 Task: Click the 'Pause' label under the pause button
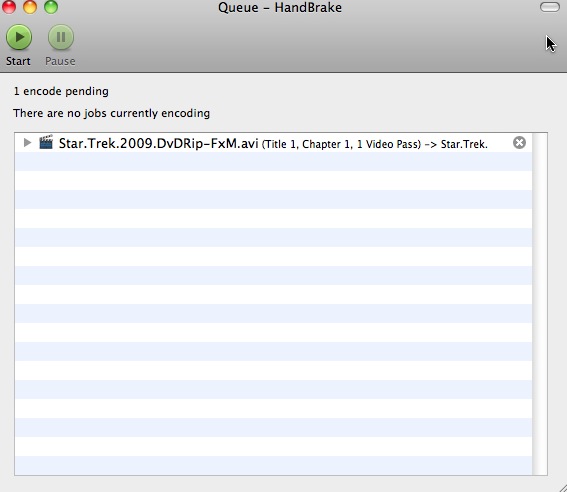click(60, 61)
